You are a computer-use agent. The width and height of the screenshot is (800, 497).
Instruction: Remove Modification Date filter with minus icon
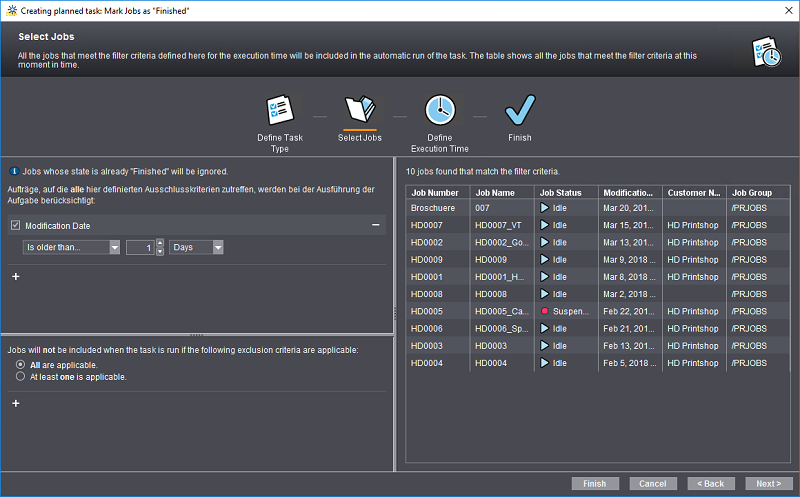[x=376, y=225]
